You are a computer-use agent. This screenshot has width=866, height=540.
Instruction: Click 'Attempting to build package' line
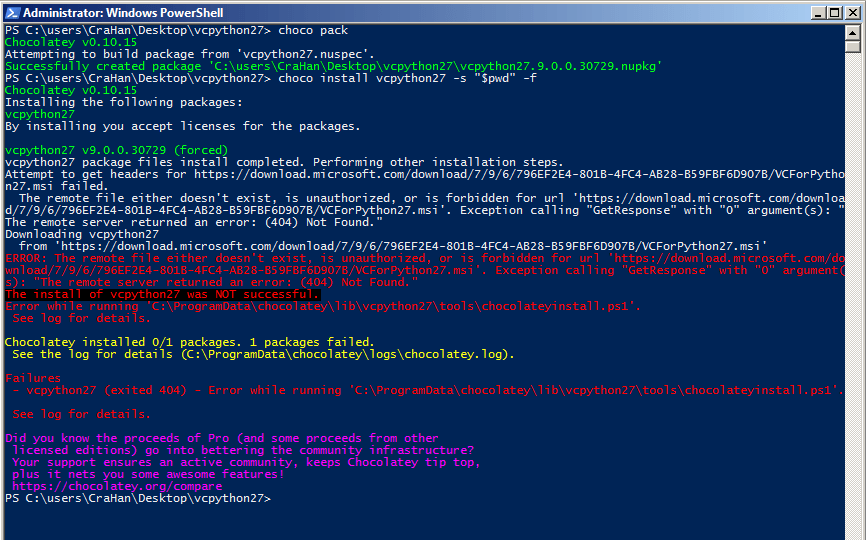190,54
